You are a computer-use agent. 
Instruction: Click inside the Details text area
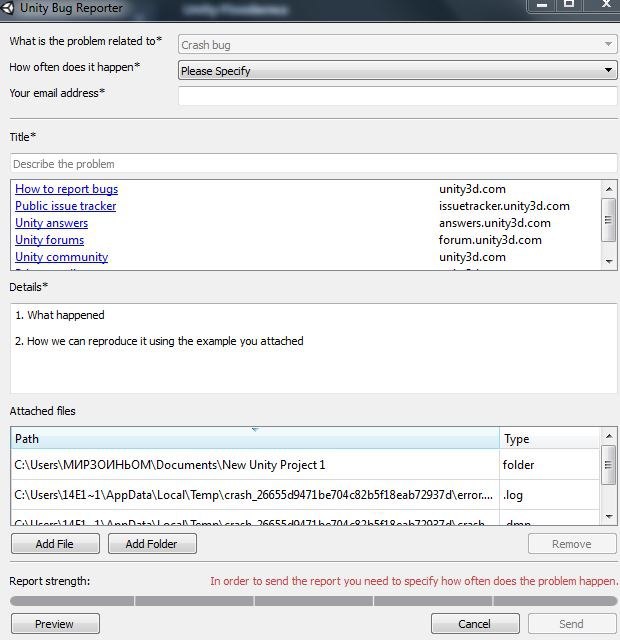[313, 348]
